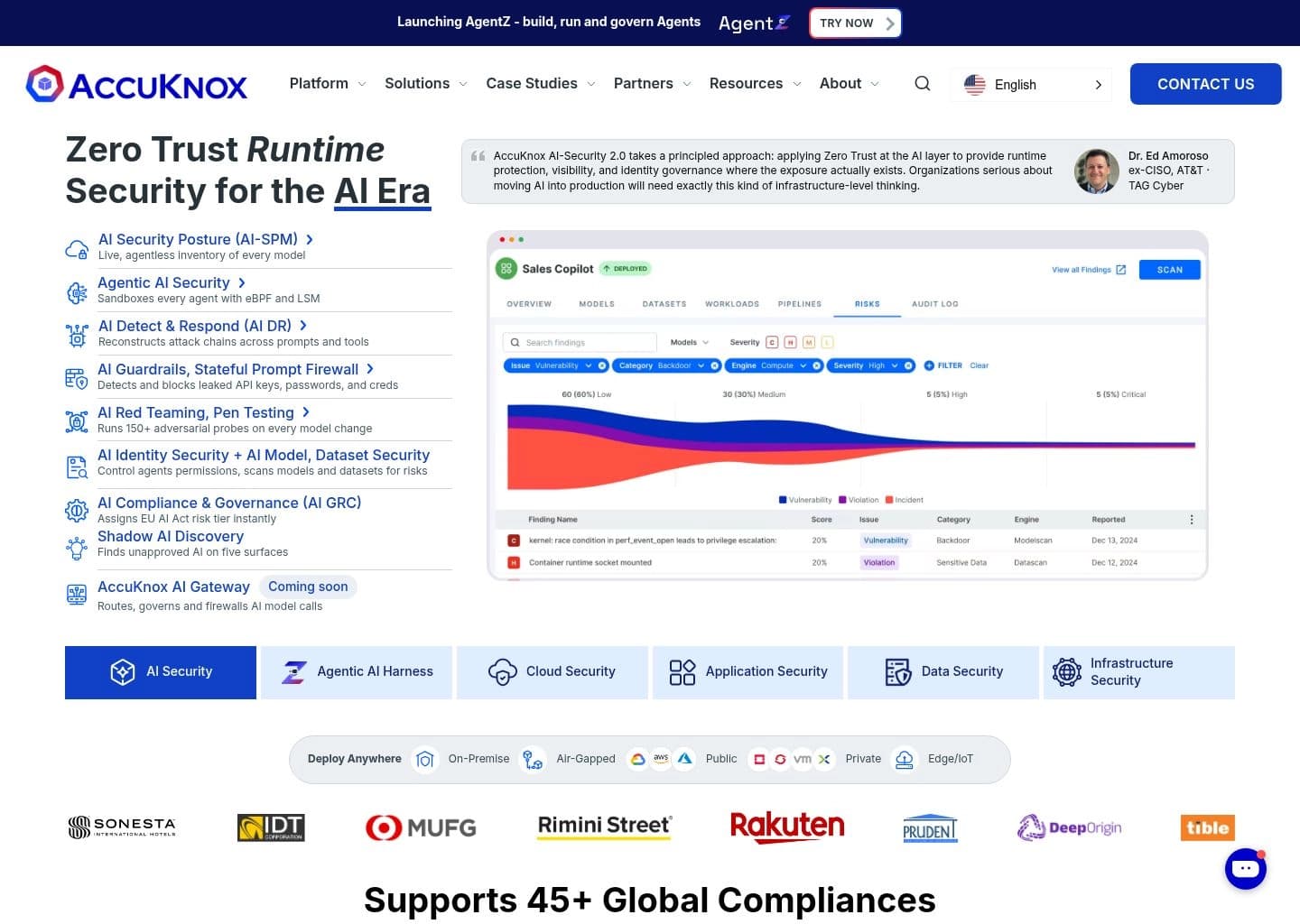Click the AI Red Teaming bug icon
Viewport: 1300px width, 924px height.
[x=77, y=421]
